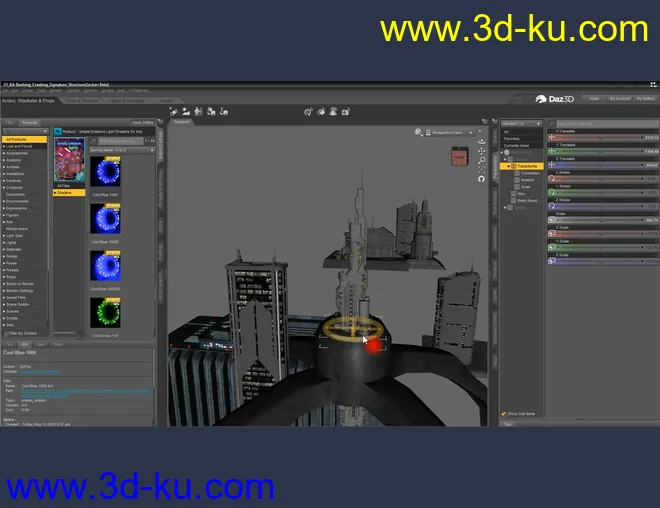The height and width of the screenshot is (508, 660).
Task: Toggle the Filter By Context checkbox
Action: point(6,333)
